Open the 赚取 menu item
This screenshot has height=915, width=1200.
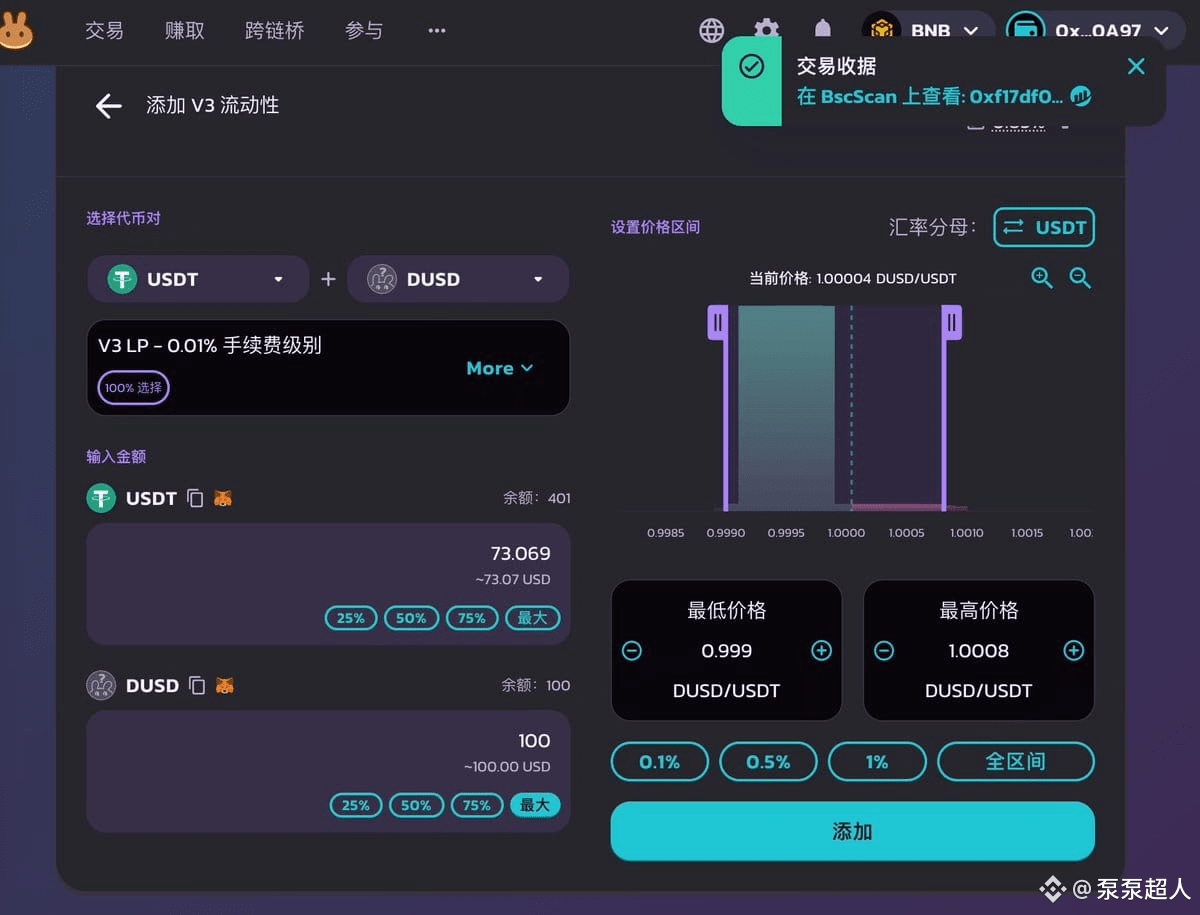tap(184, 30)
